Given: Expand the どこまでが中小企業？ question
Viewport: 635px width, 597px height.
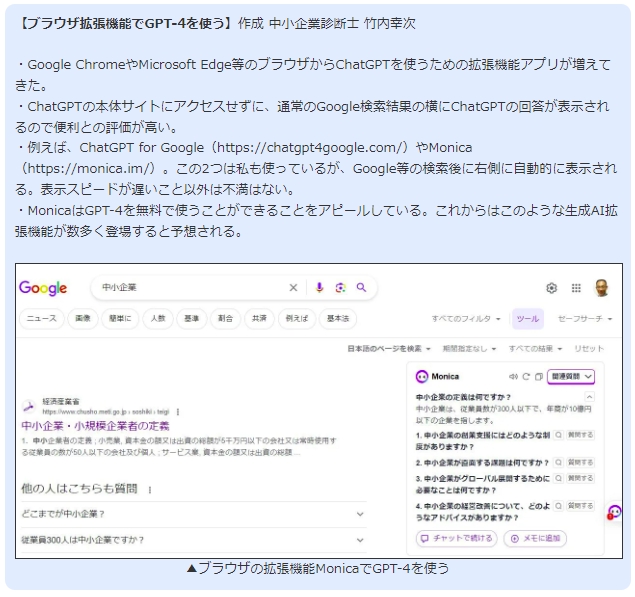Looking at the screenshot, I should (194, 514).
